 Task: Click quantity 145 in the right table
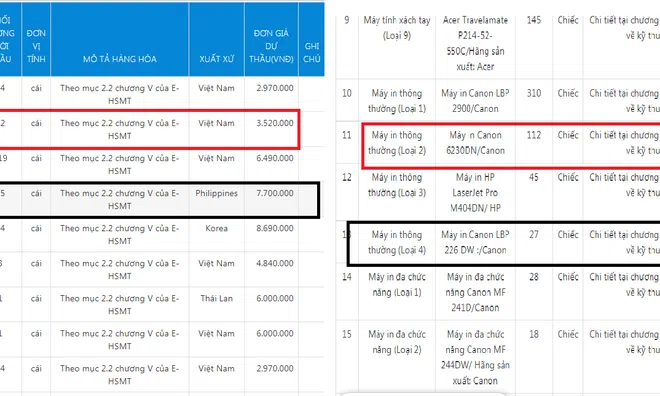534,20
